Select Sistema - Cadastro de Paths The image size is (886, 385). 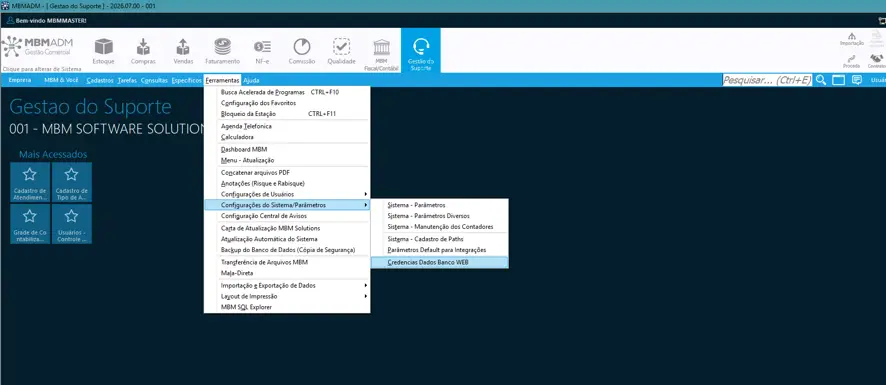click(x=440, y=239)
